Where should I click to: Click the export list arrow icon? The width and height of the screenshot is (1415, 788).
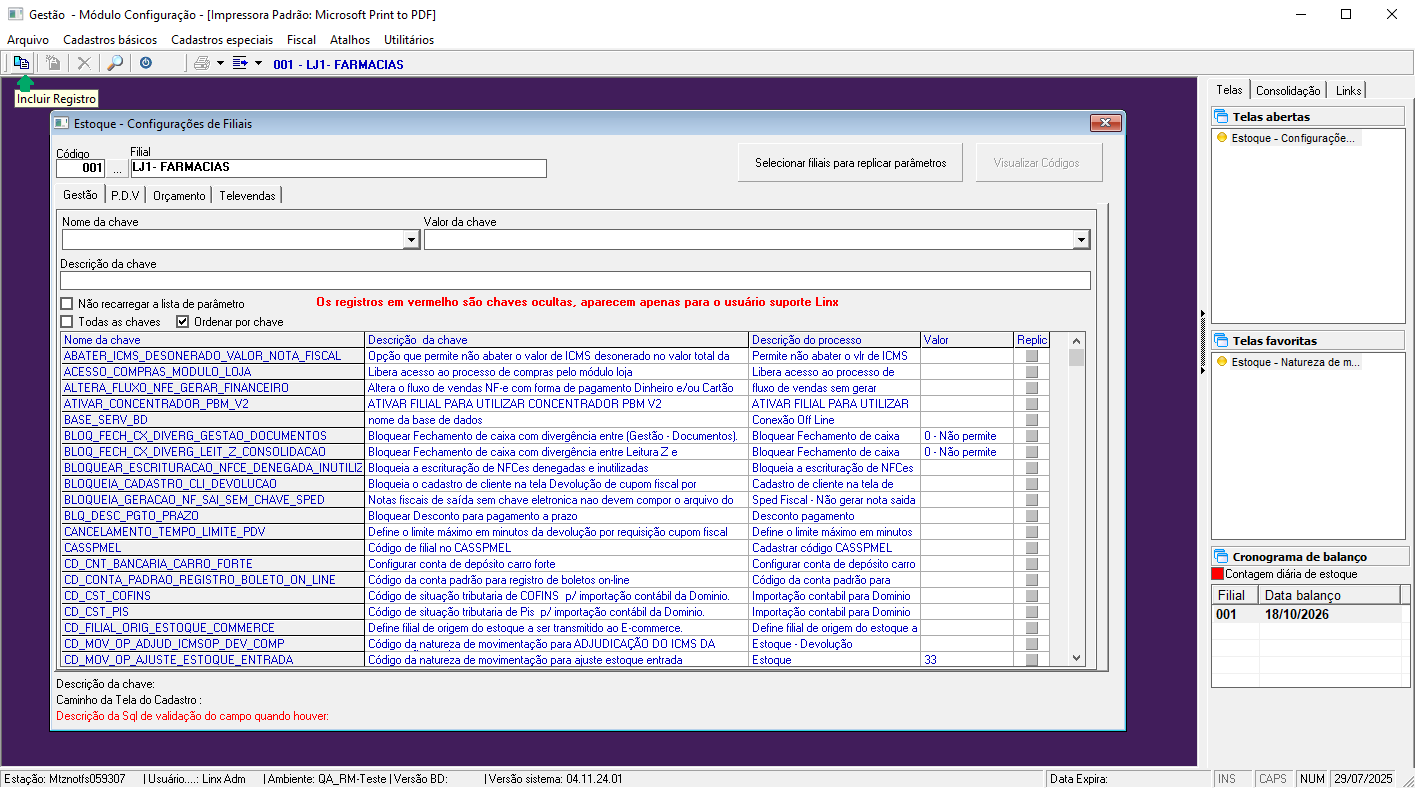point(240,63)
